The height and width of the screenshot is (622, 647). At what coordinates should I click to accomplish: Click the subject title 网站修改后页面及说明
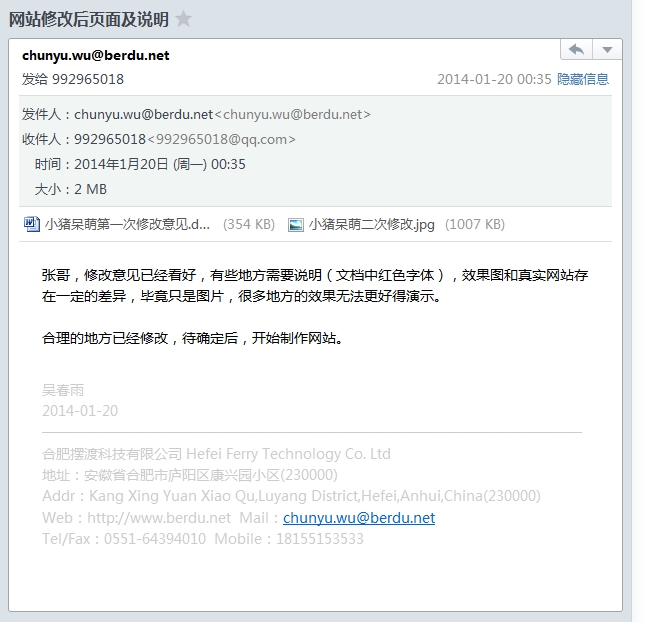(x=89, y=19)
